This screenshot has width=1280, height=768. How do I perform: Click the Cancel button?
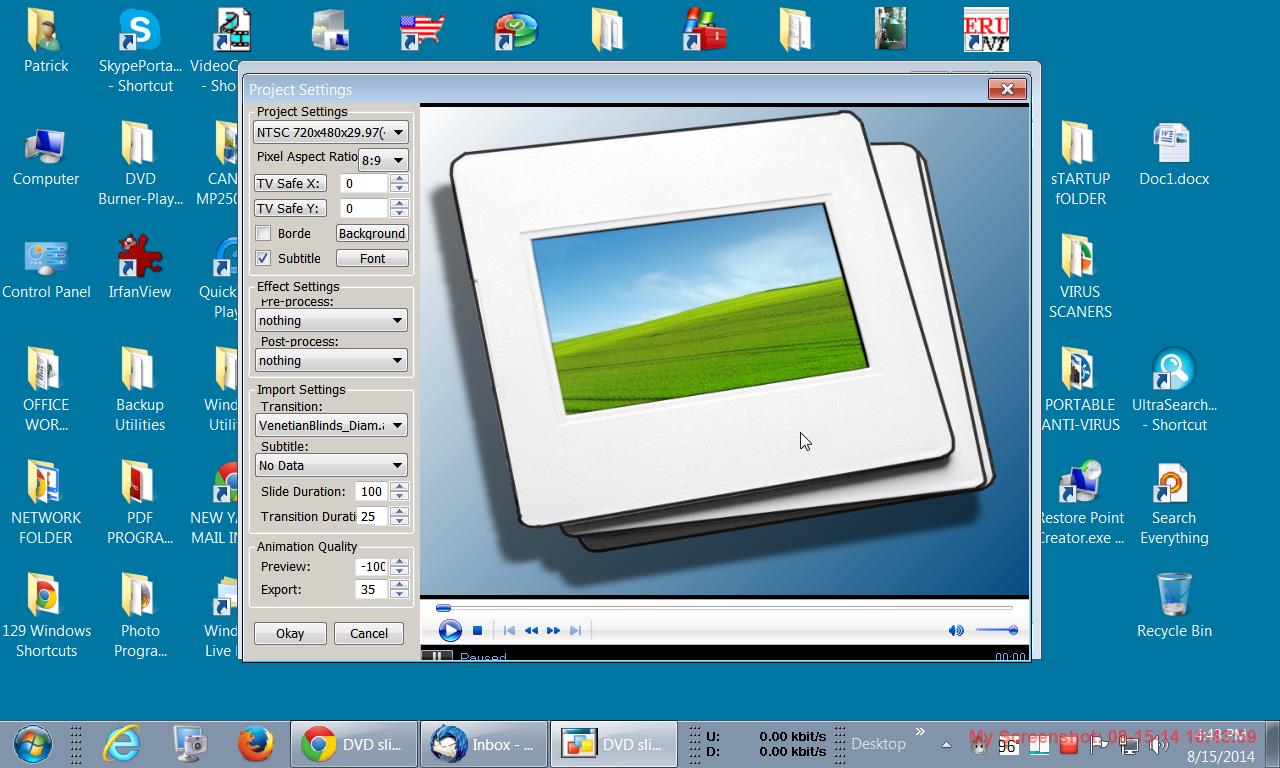369,633
